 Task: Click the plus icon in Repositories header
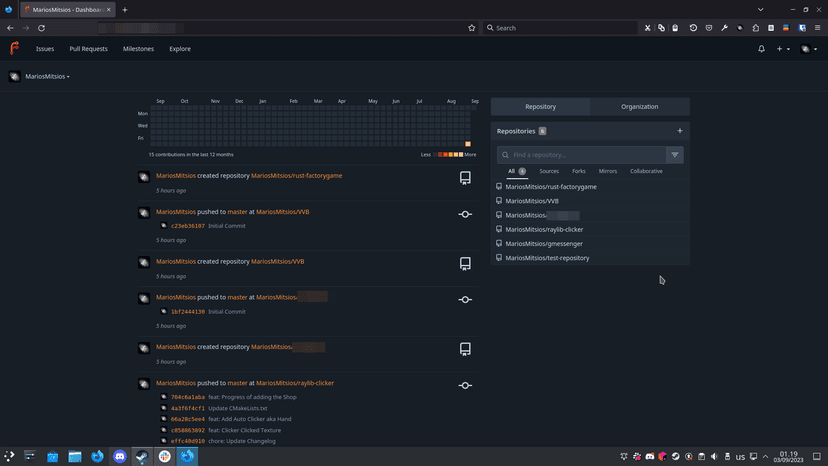(680, 131)
